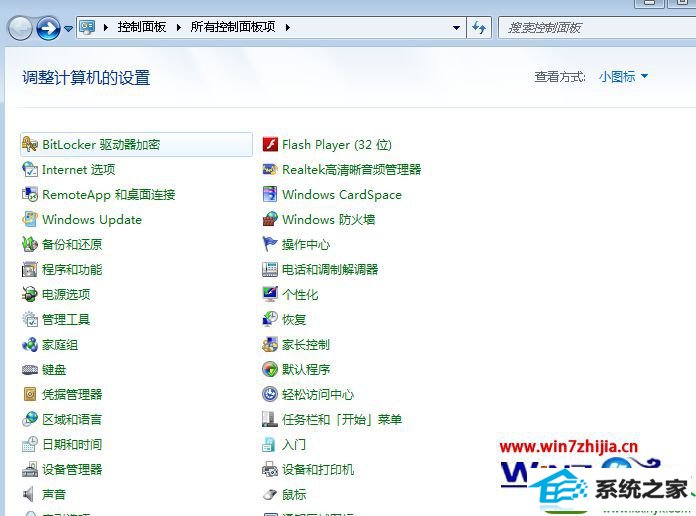Click the control panel icon in address bar
Screen dimensions: 696x516
[87, 27]
